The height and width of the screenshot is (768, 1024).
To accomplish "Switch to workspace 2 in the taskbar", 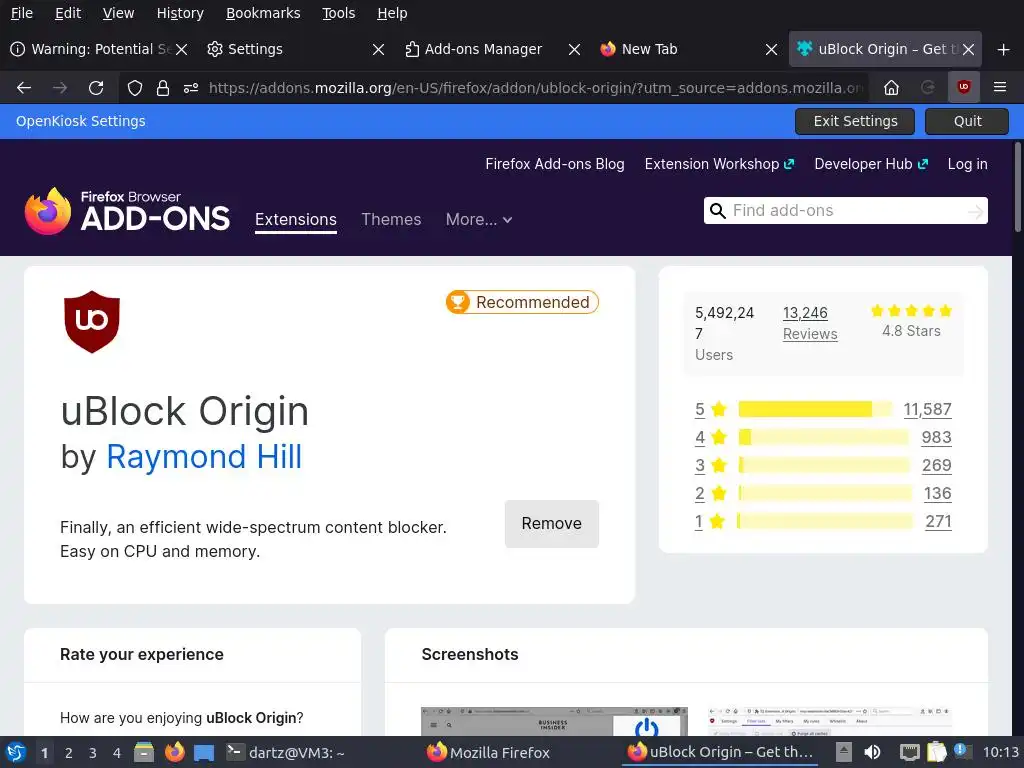I will click(x=69, y=753).
